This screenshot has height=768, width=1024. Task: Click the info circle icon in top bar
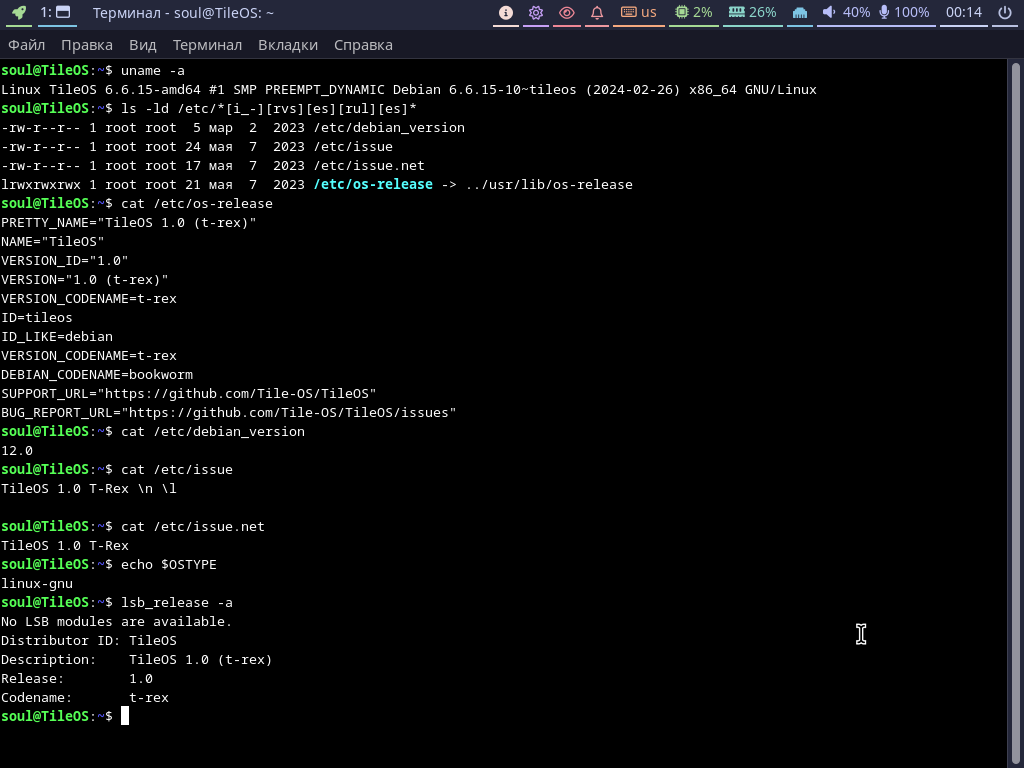click(x=505, y=12)
